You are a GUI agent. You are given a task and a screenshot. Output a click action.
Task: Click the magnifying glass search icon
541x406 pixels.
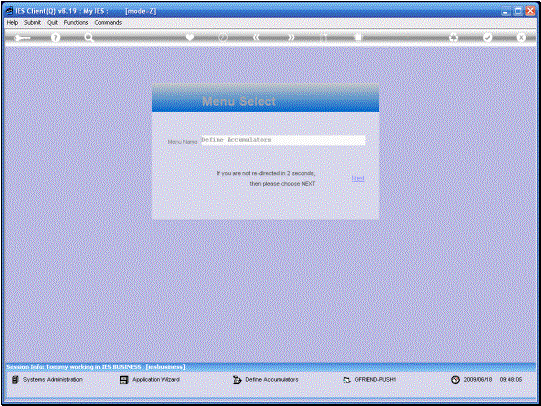(x=89, y=38)
